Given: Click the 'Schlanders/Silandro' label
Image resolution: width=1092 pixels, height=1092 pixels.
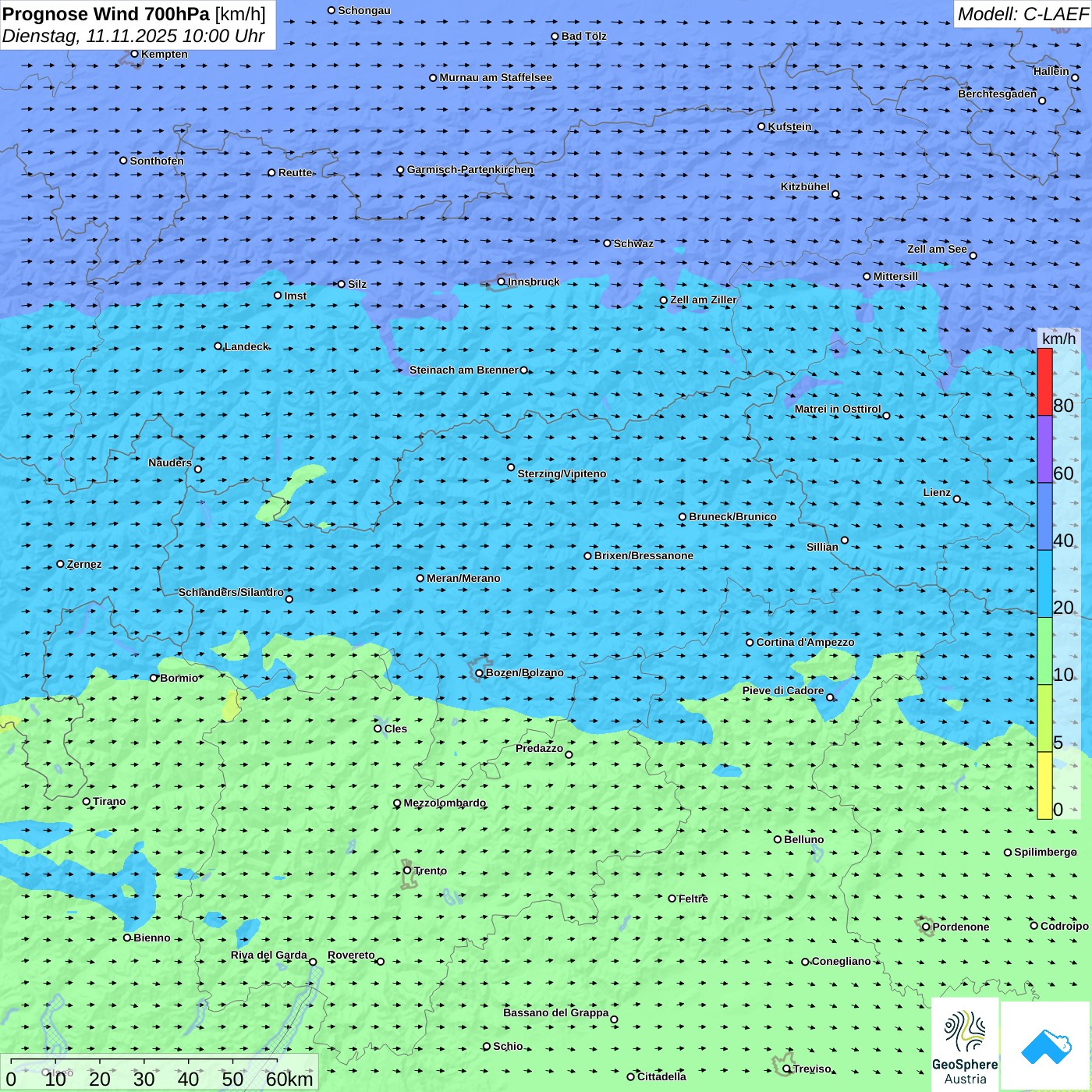Looking at the screenshot, I should pyautogui.click(x=231, y=592).
